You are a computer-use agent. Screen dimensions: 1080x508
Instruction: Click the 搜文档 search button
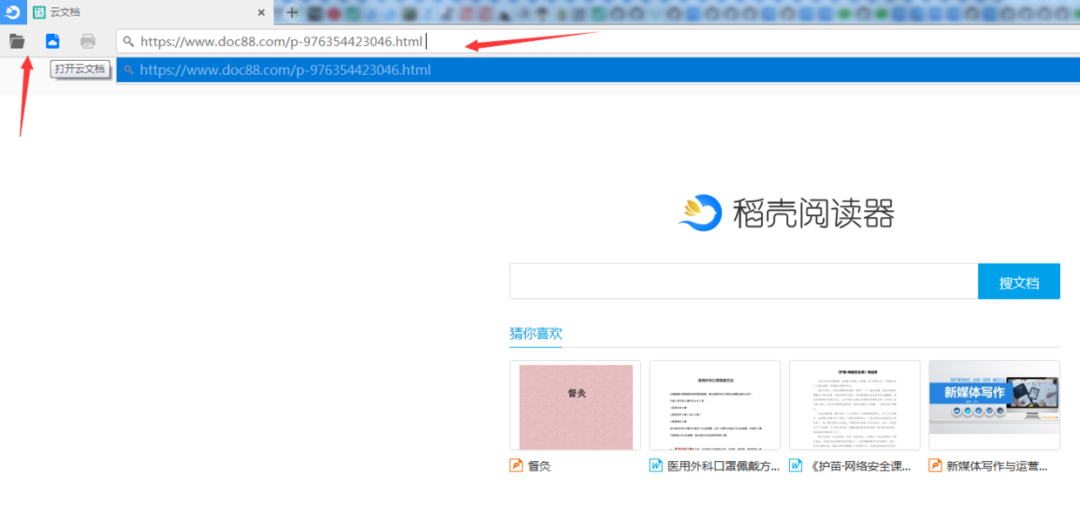(1019, 281)
